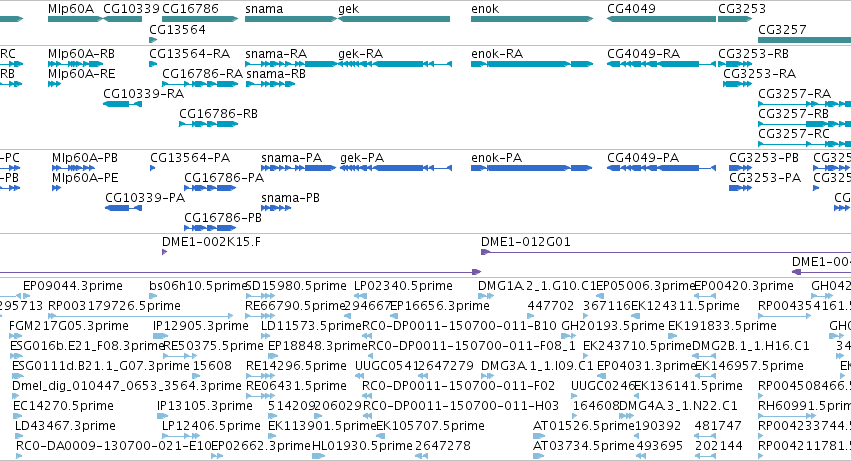851x461 pixels.
Task: Click EST EC14270.5prime
Action: pos(63,407)
